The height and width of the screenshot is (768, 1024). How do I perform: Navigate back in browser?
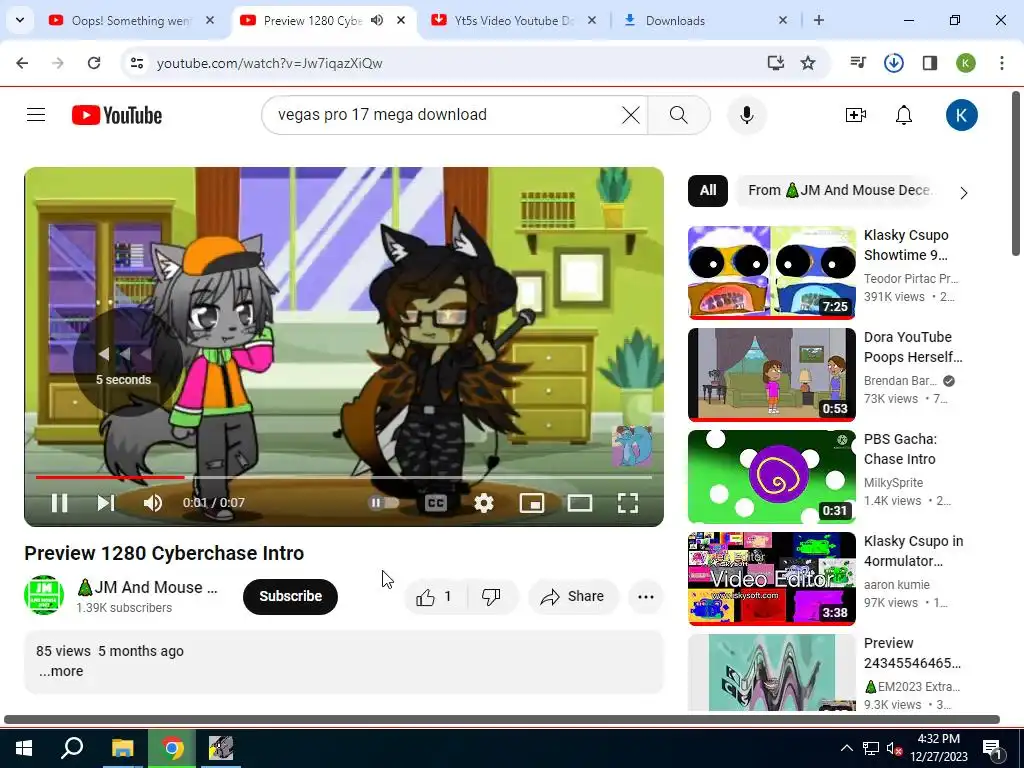22,63
